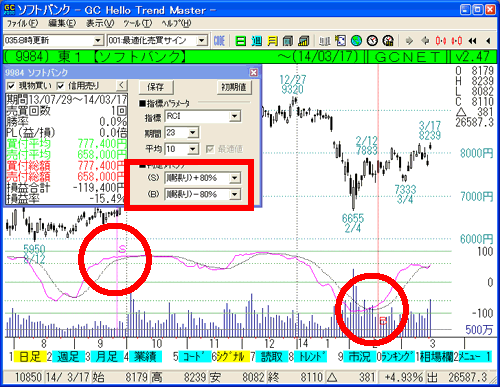Select the yellow monthly (月) chart icon

coord(272,41)
